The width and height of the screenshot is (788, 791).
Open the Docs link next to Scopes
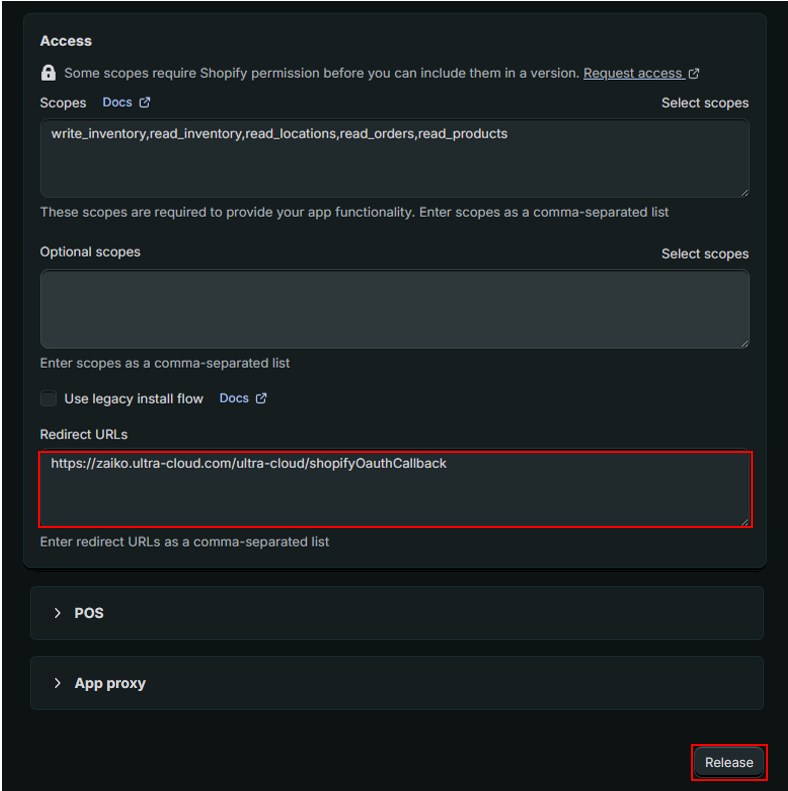point(117,102)
